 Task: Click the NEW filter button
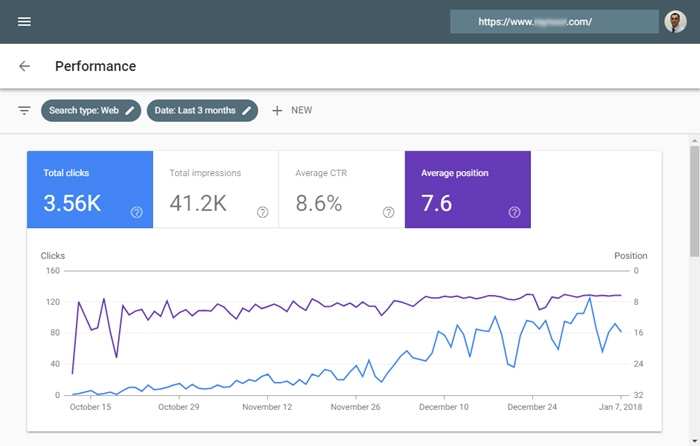tap(292, 110)
